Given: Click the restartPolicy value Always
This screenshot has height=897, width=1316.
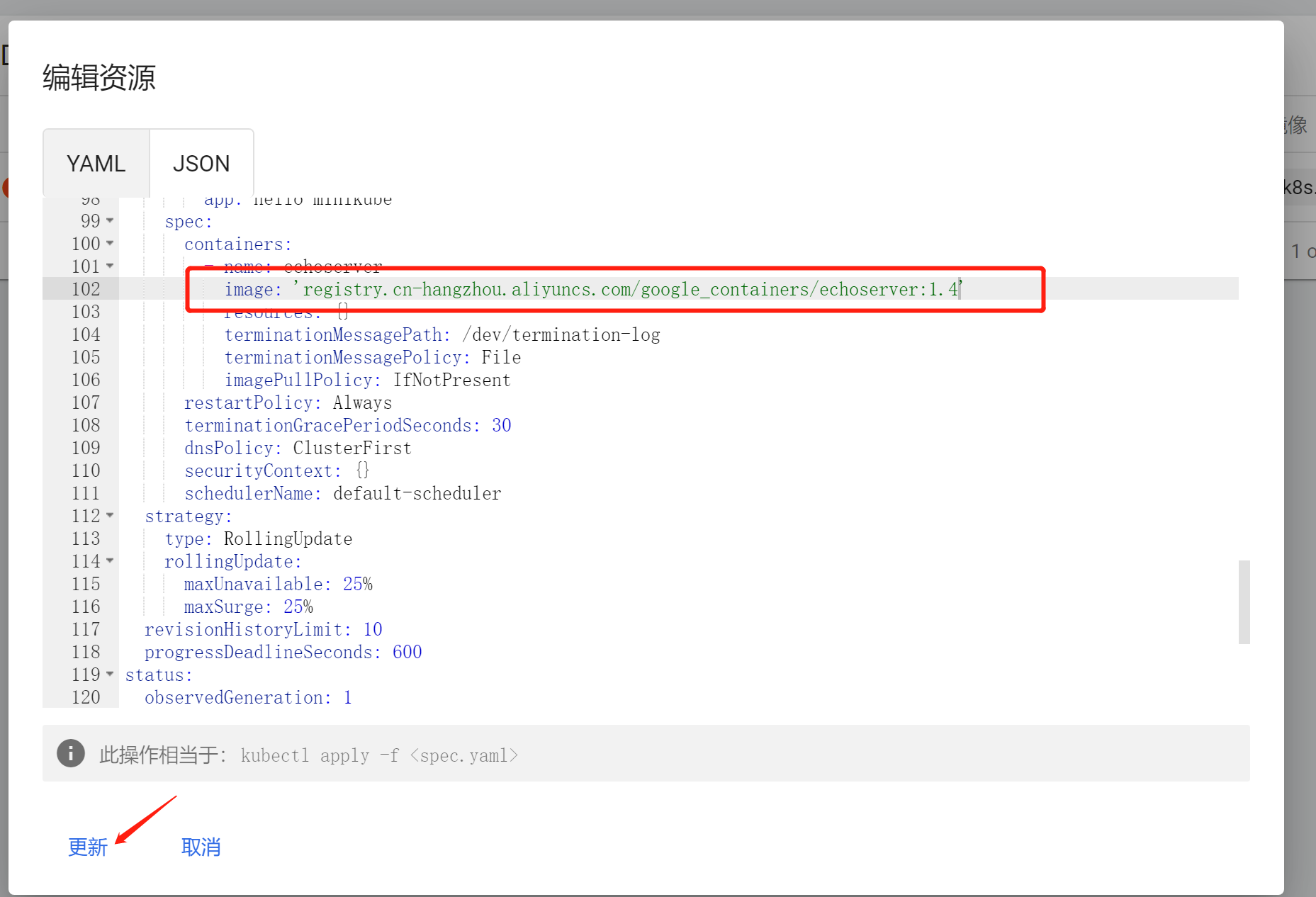Looking at the screenshot, I should pos(361,402).
